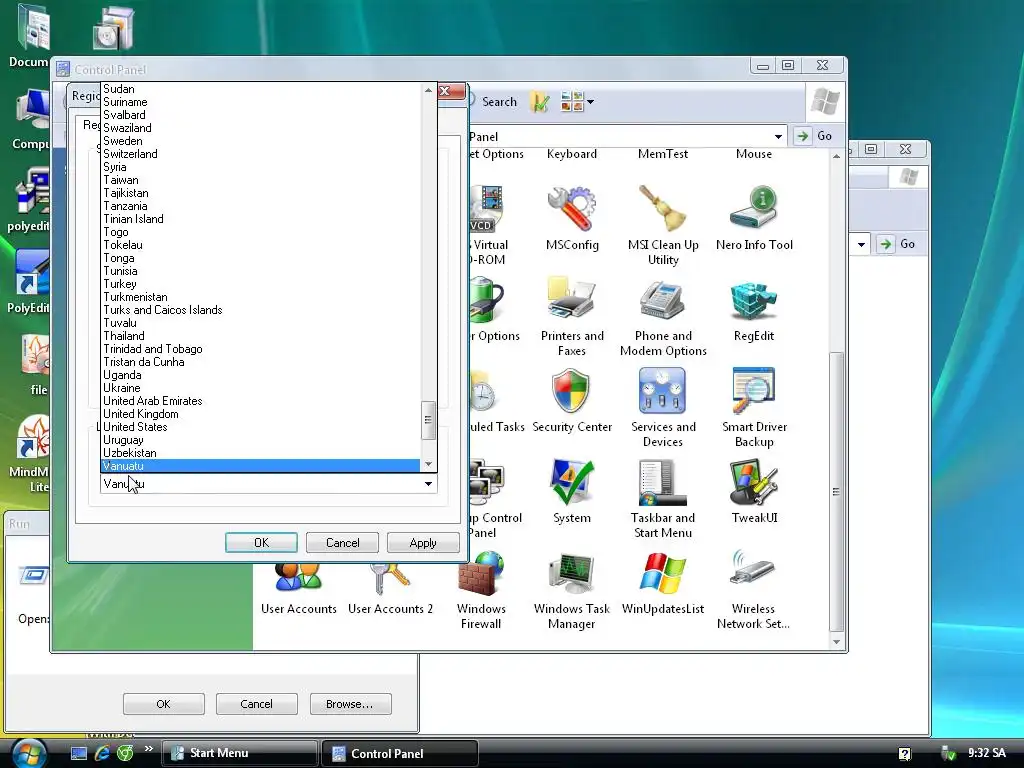Click the Folders toolbar icon next to Search

(x=539, y=102)
